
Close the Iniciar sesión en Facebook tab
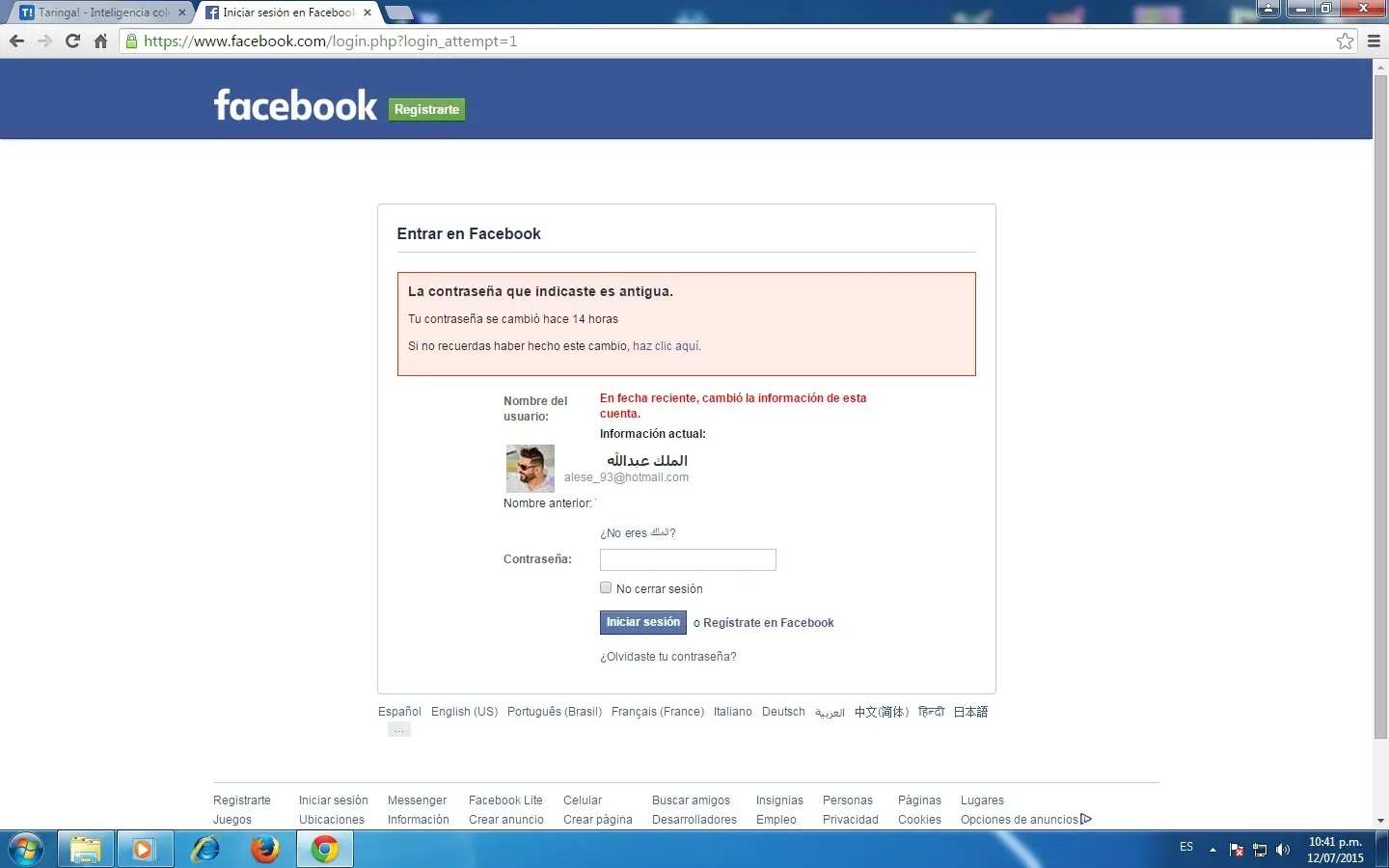tap(368, 13)
